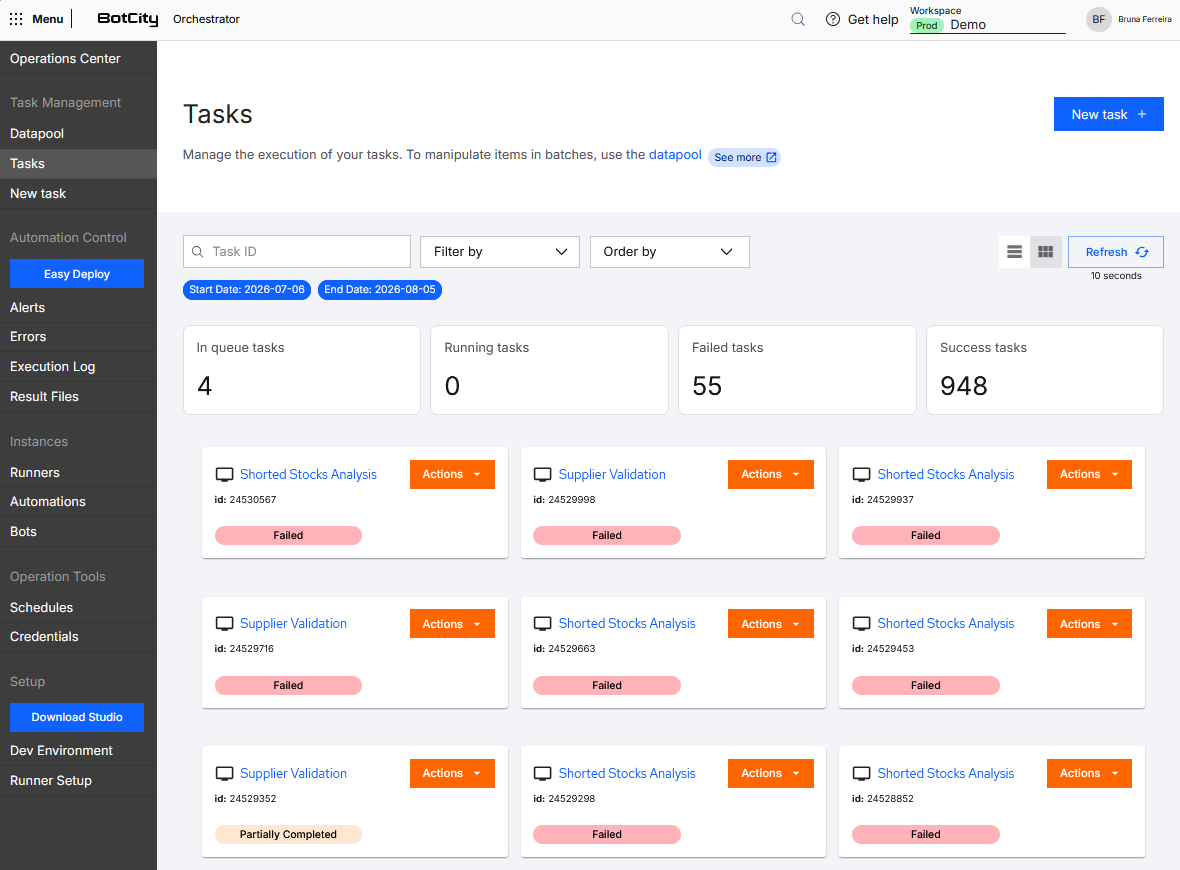Open Supplier Validation task 24529352
The image size is (1180, 870).
tap(293, 773)
